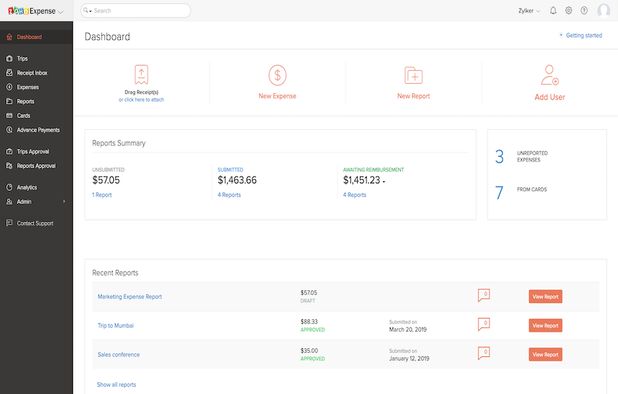Click the Recent Reports heading

pyautogui.click(x=115, y=273)
